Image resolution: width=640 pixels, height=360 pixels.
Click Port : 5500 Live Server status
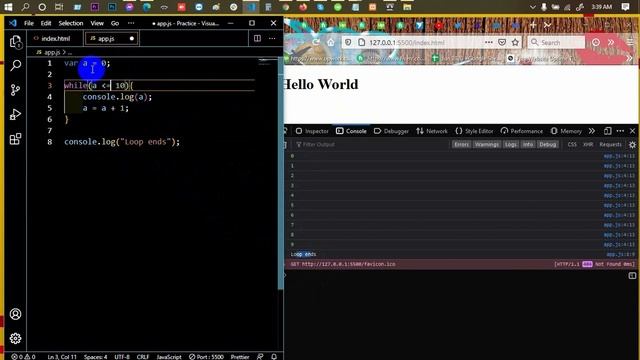pyautogui.click(x=207, y=357)
